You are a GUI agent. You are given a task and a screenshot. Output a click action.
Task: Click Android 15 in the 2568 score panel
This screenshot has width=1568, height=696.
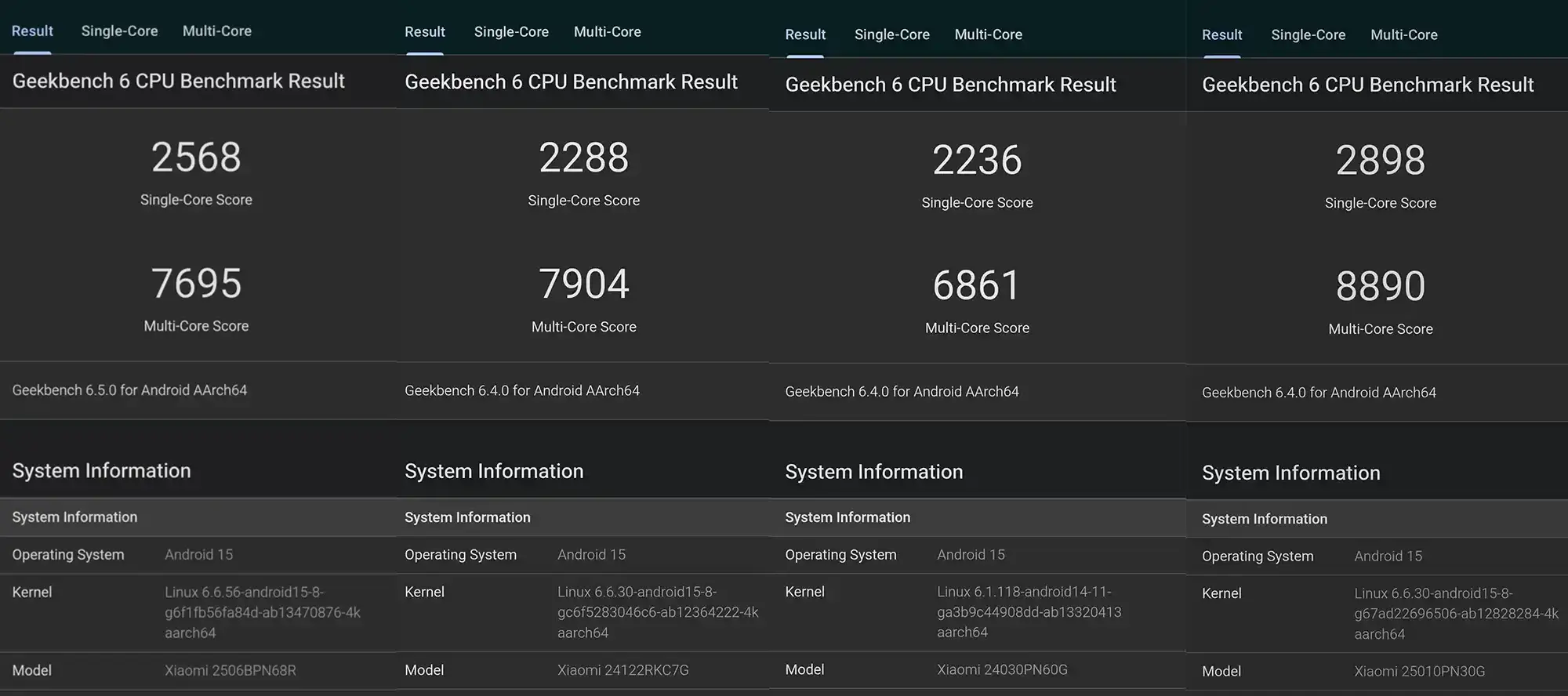(199, 555)
